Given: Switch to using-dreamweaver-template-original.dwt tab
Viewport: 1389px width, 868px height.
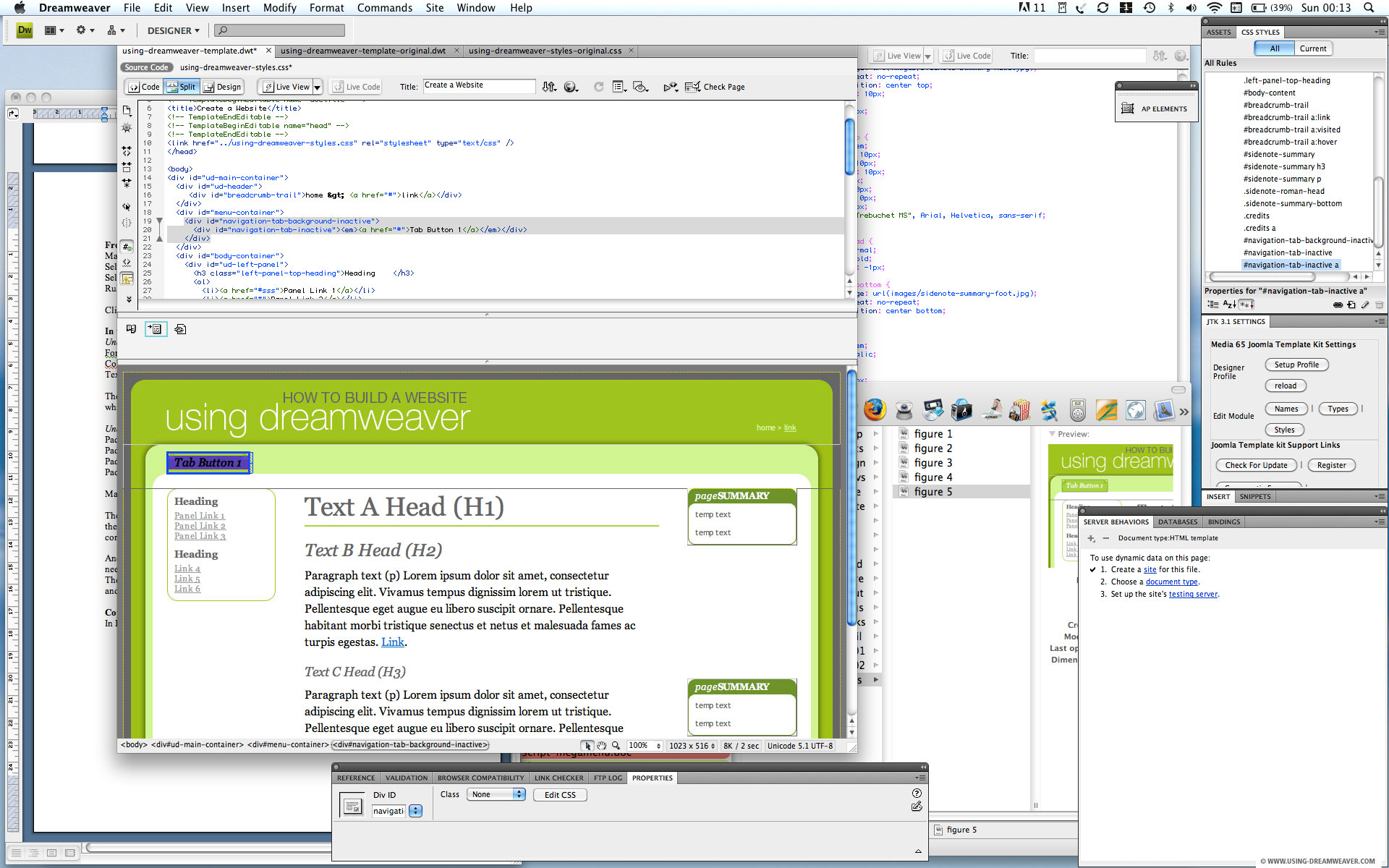Looking at the screenshot, I should click(362, 51).
